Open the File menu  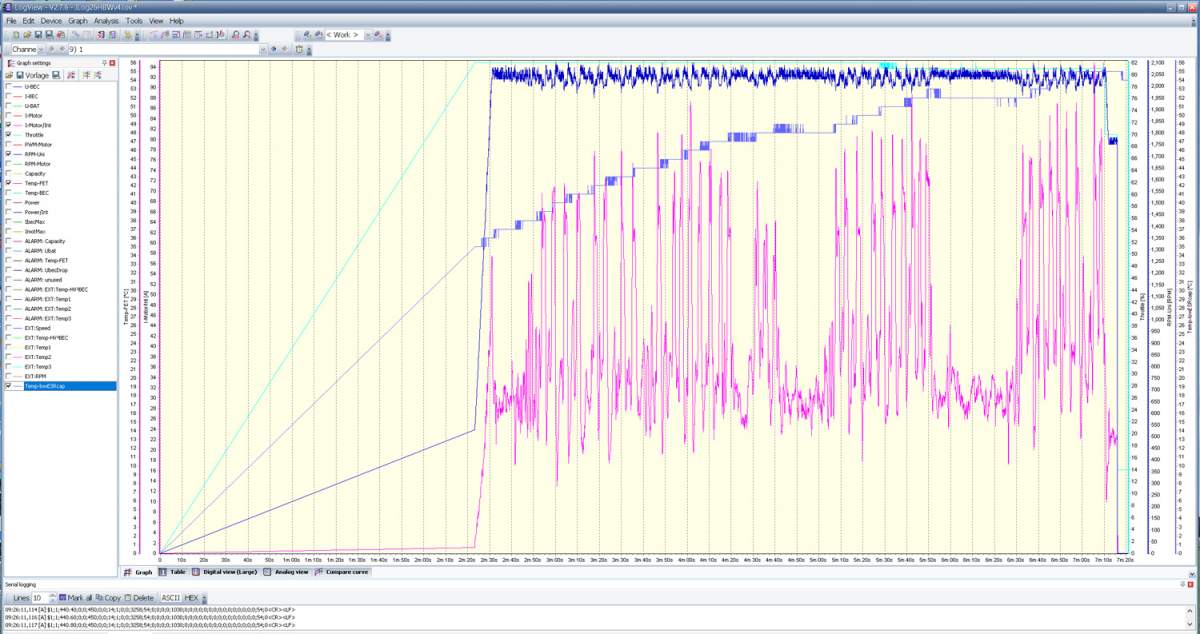click(x=11, y=20)
